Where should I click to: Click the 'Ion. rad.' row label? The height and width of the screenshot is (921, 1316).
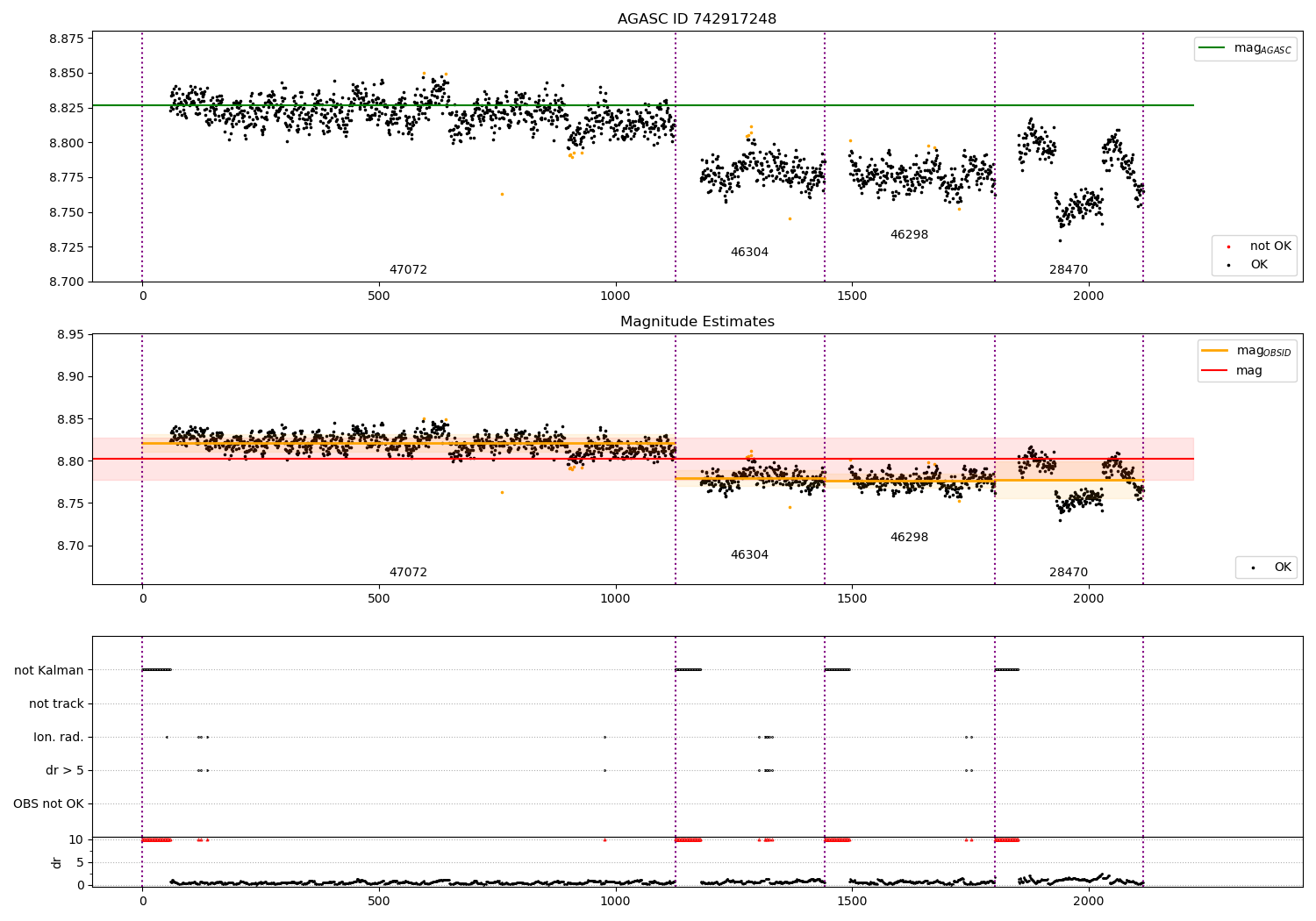pyautogui.click(x=59, y=738)
